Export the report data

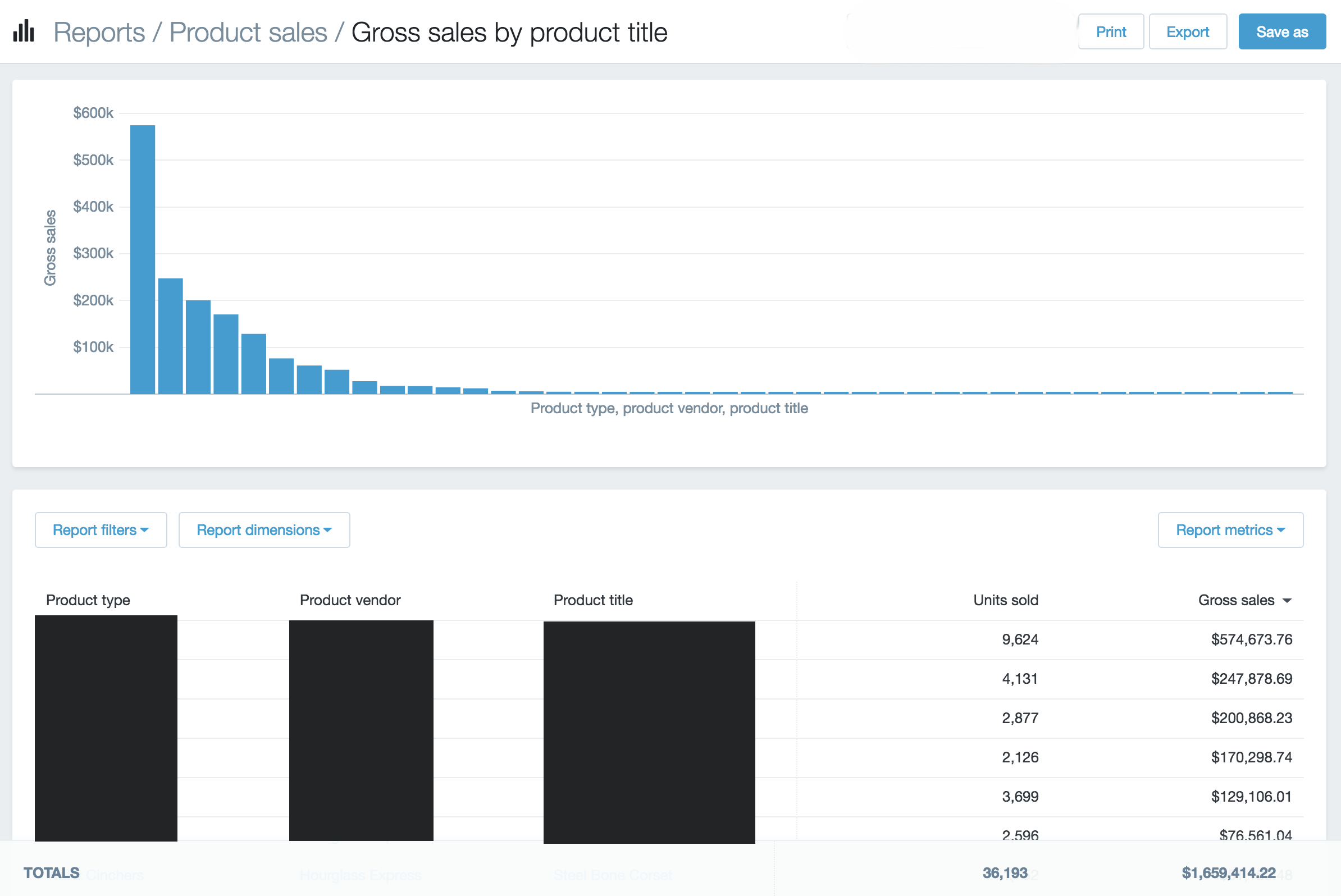coord(1187,31)
